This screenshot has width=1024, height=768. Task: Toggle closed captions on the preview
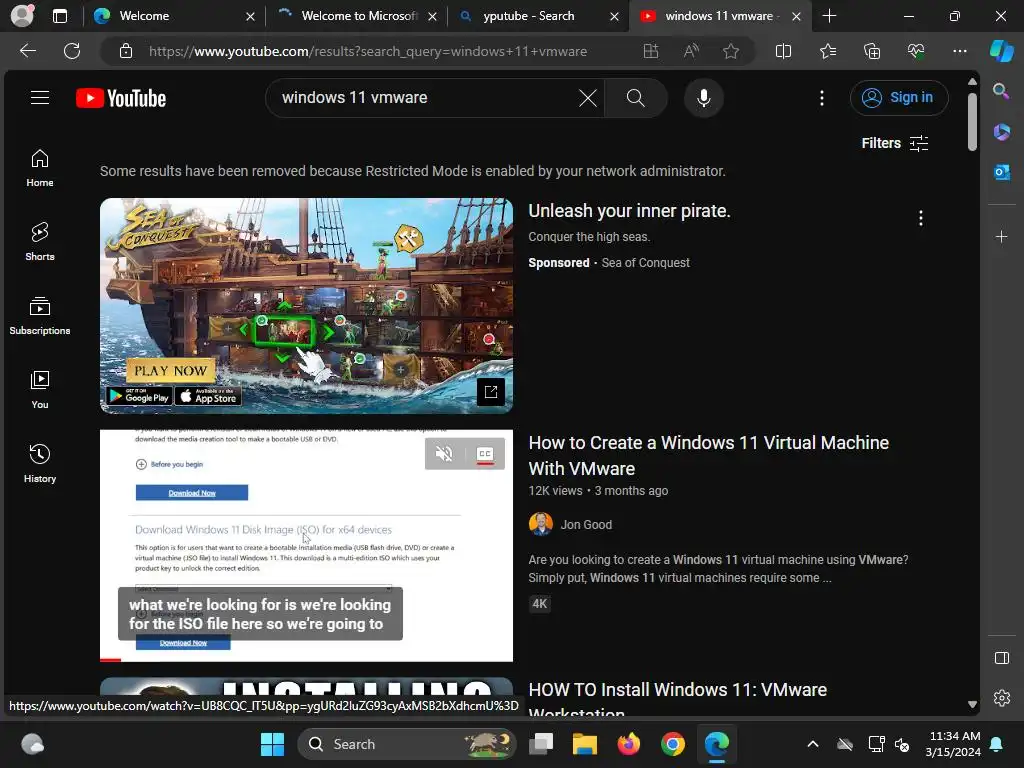tap(485, 454)
